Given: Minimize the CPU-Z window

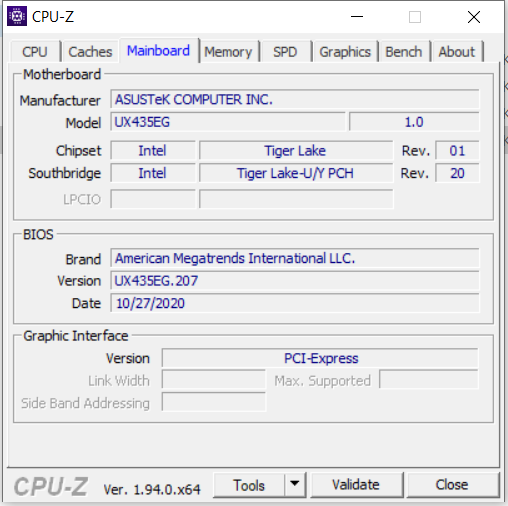Looking at the screenshot, I should click(x=357, y=17).
